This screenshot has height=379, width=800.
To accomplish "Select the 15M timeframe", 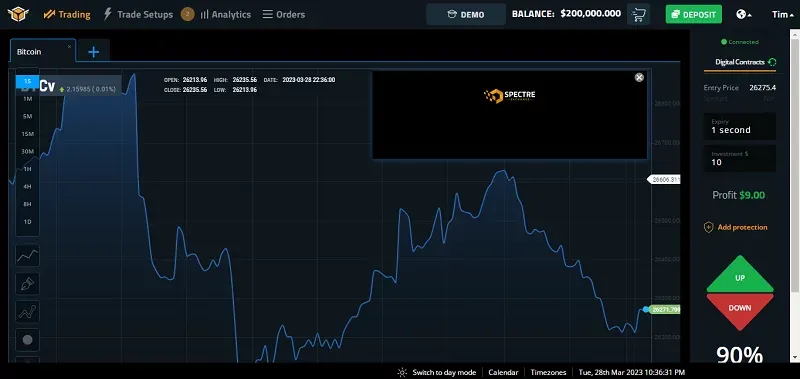I will [x=28, y=134].
